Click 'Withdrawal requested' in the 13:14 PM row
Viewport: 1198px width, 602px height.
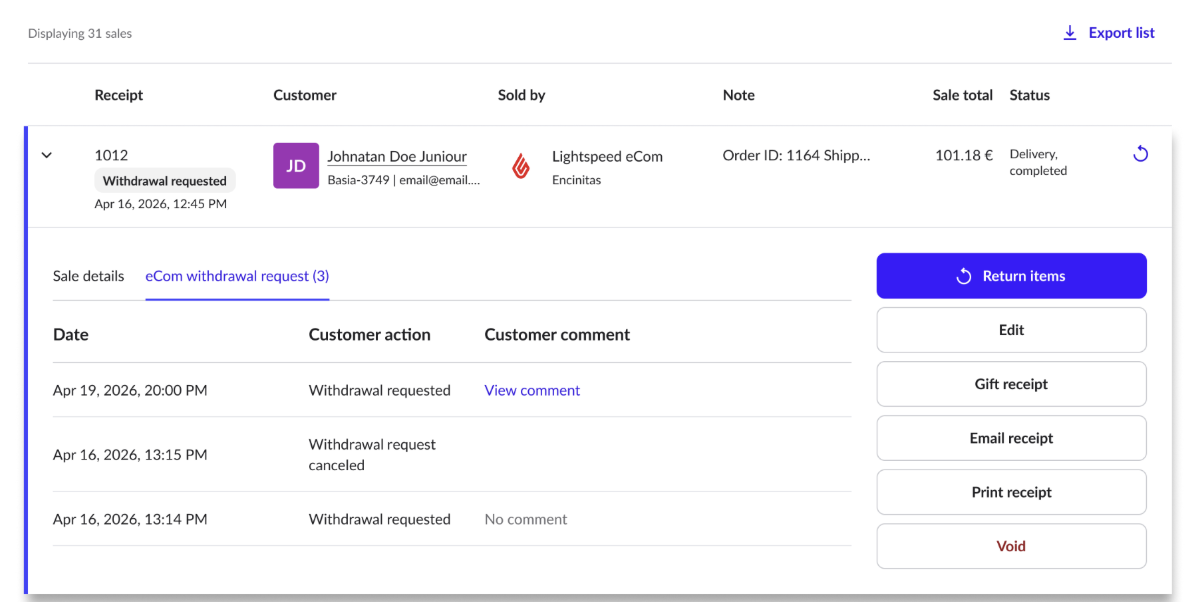click(x=380, y=519)
